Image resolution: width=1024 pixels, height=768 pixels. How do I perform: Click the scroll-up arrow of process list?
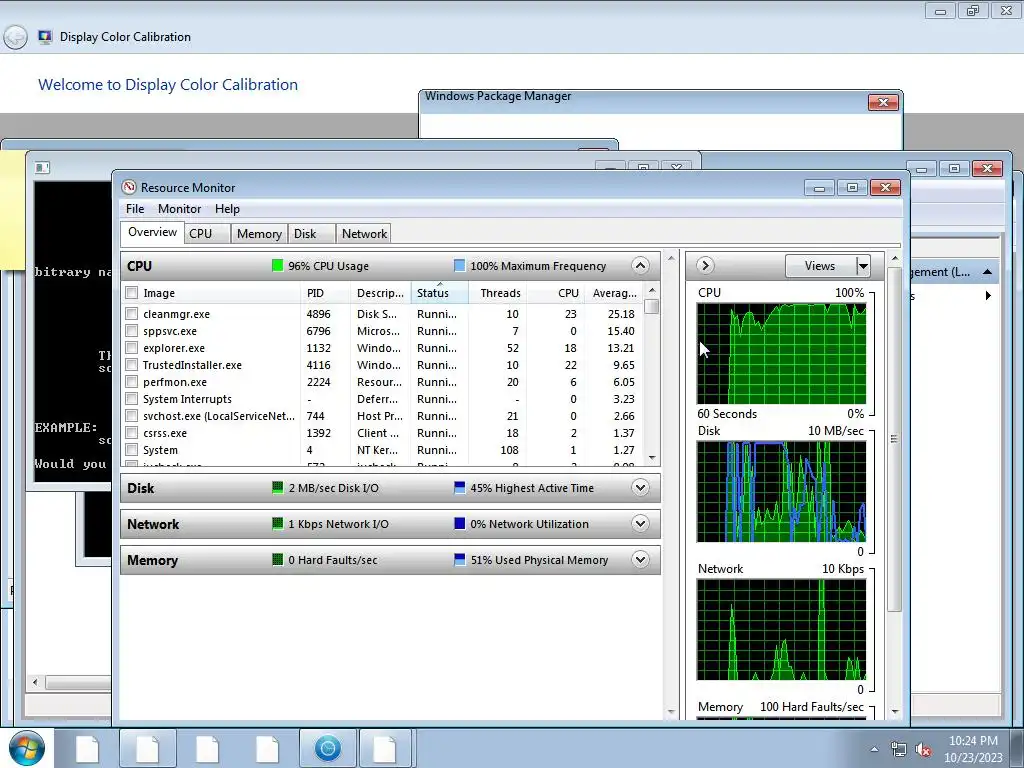click(x=652, y=290)
